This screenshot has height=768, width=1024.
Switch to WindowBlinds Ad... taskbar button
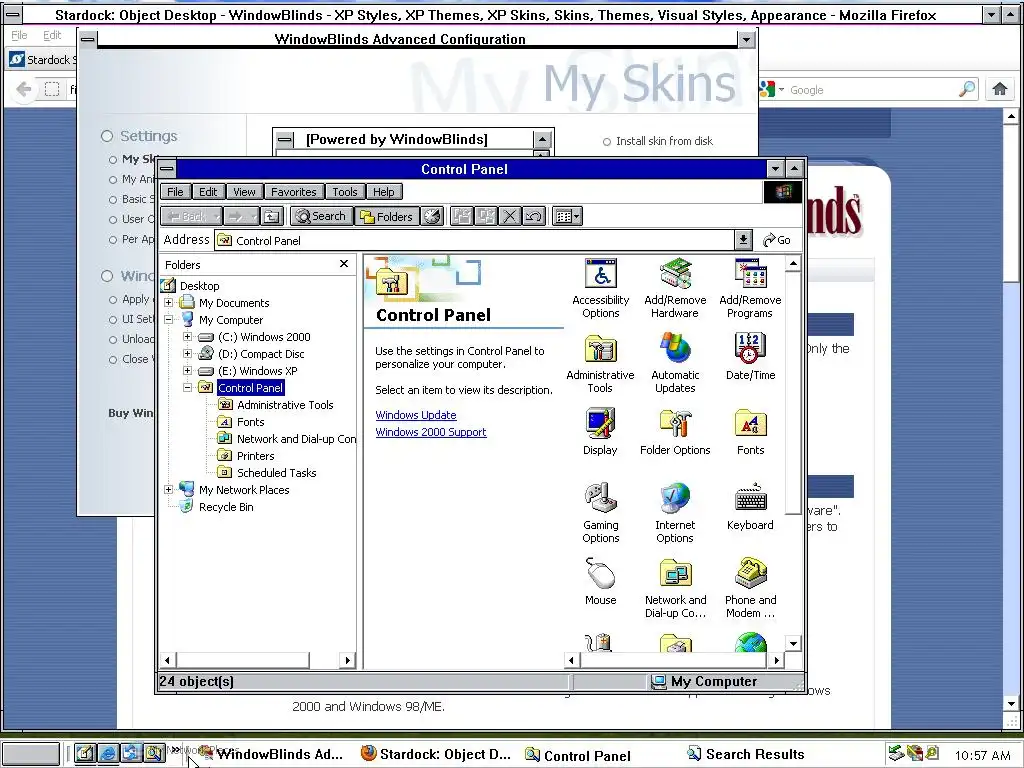(270, 754)
